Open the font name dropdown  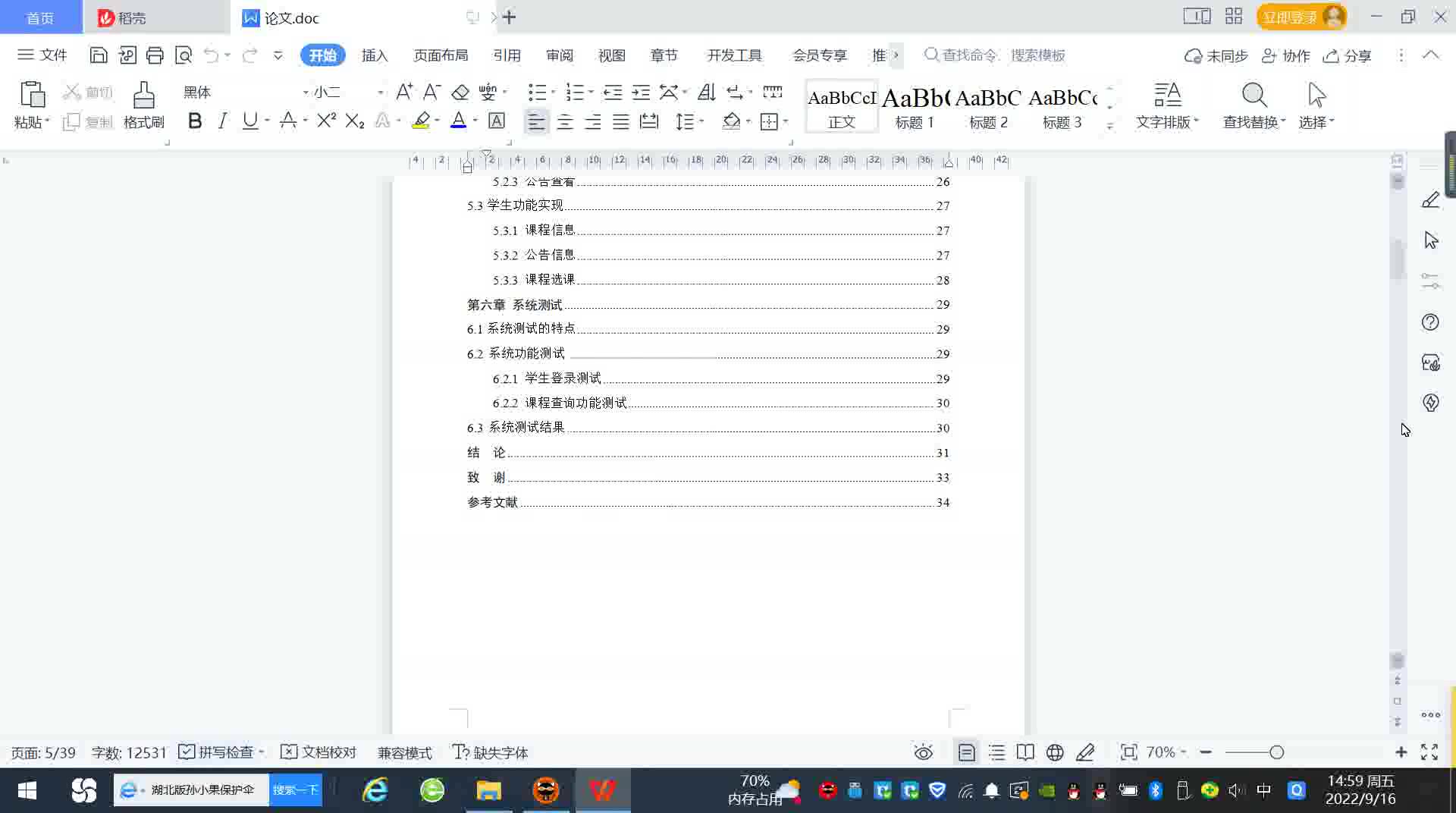click(x=306, y=93)
